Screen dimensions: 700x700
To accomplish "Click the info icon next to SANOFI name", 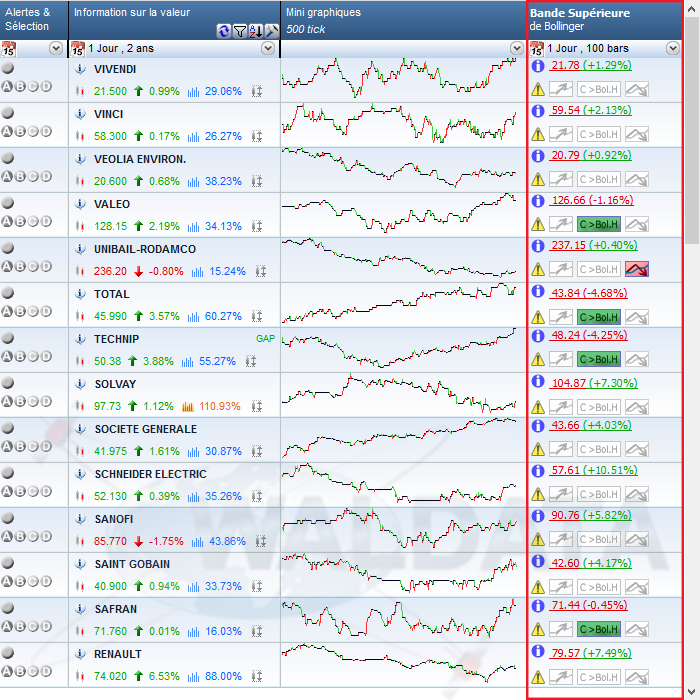I will (80, 519).
